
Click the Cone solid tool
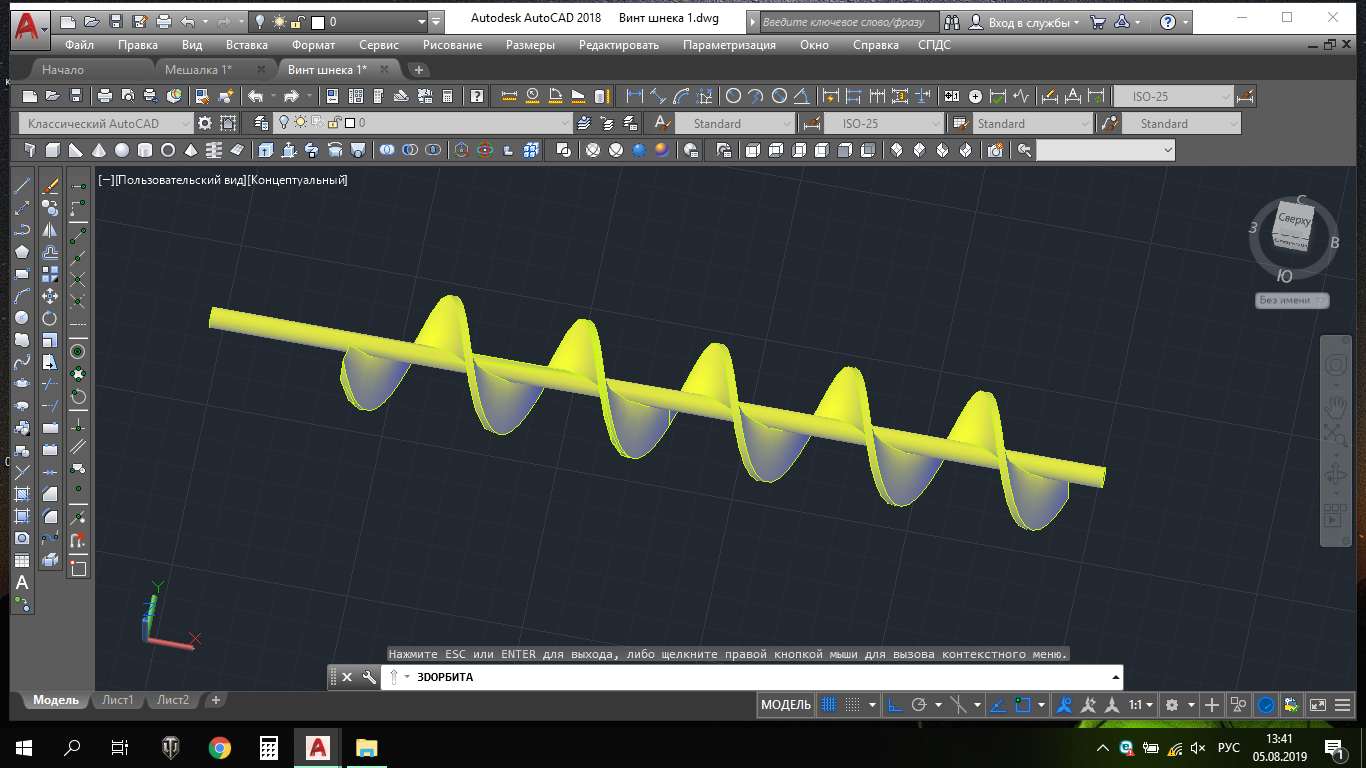(98, 150)
